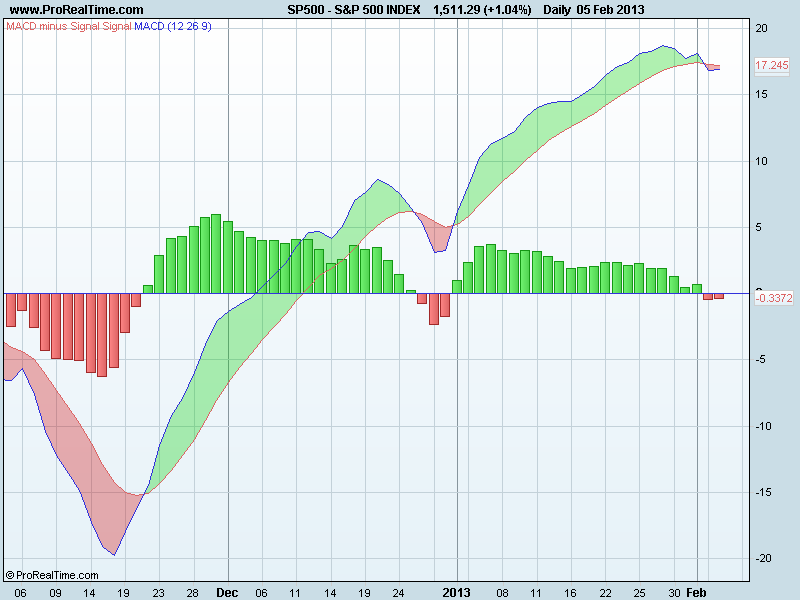Click the 15 value on right axis

point(761,94)
